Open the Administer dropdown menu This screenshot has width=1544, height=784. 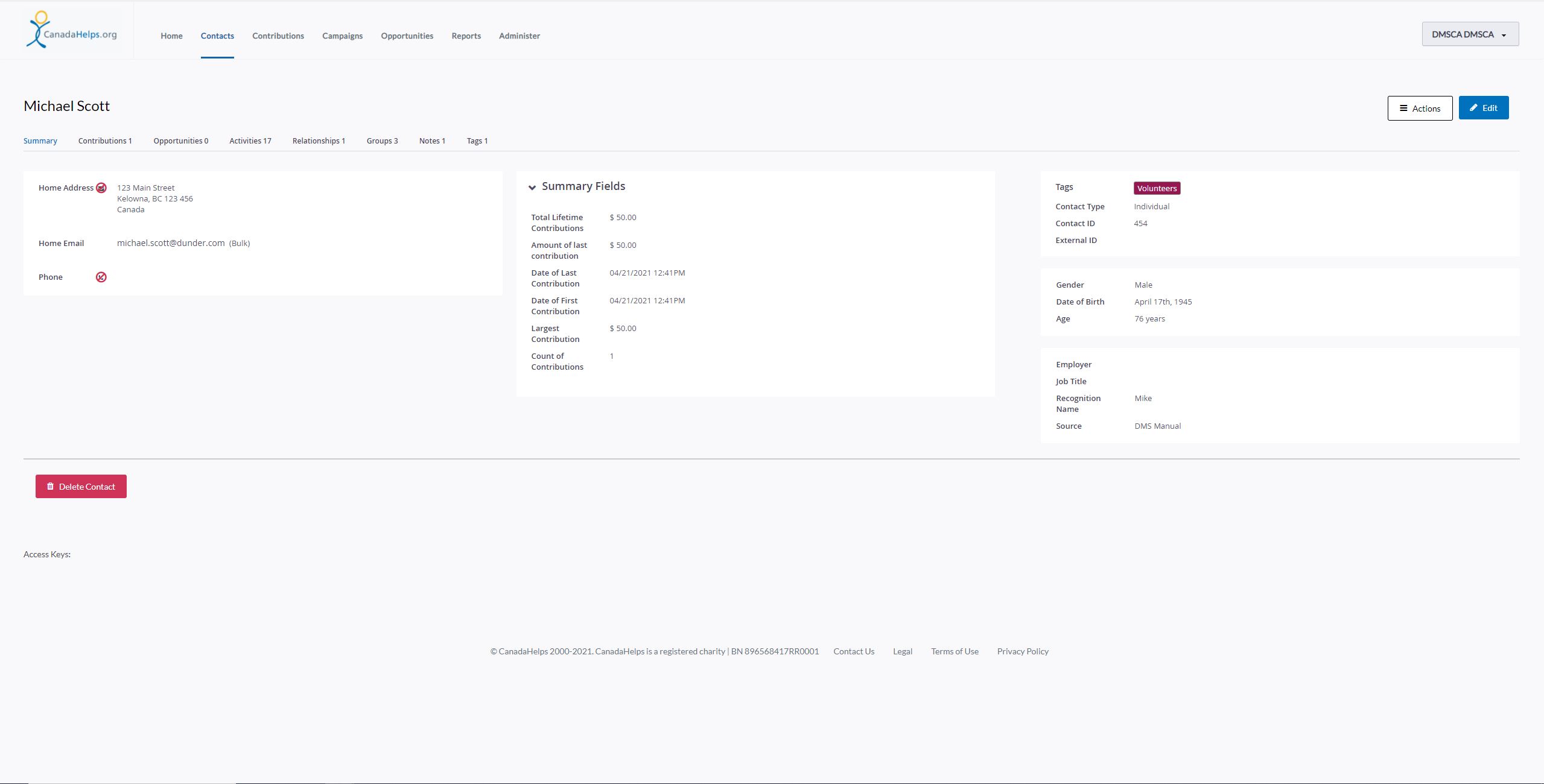pos(519,35)
